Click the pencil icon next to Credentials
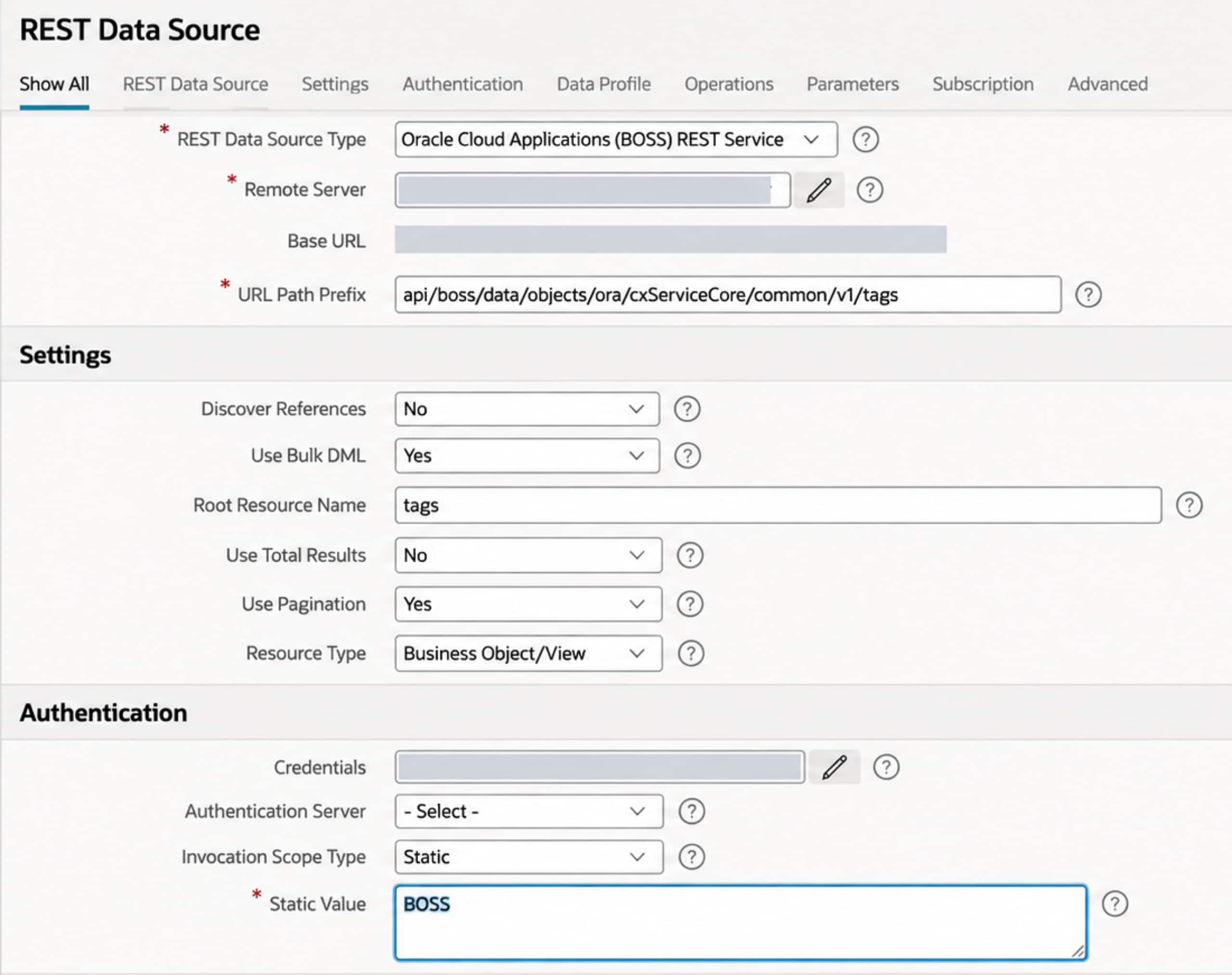Image resolution: width=1232 pixels, height=975 pixels. pyautogui.click(x=834, y=767)
